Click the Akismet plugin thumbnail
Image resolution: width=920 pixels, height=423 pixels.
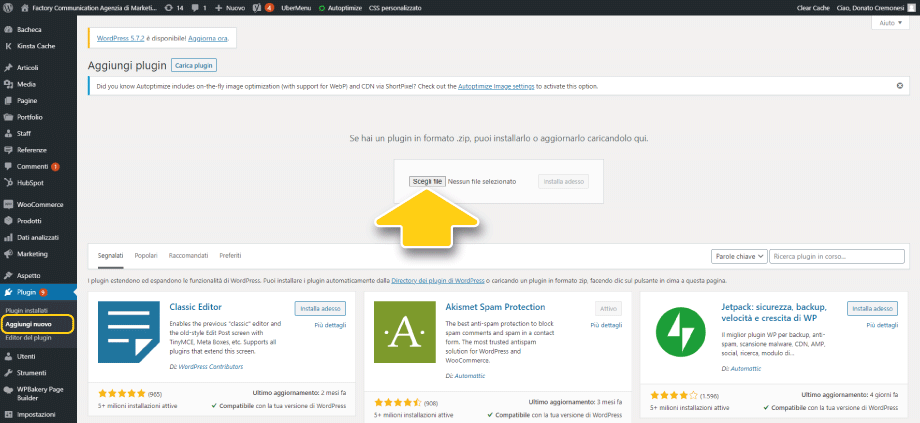[x=405, y=332]
